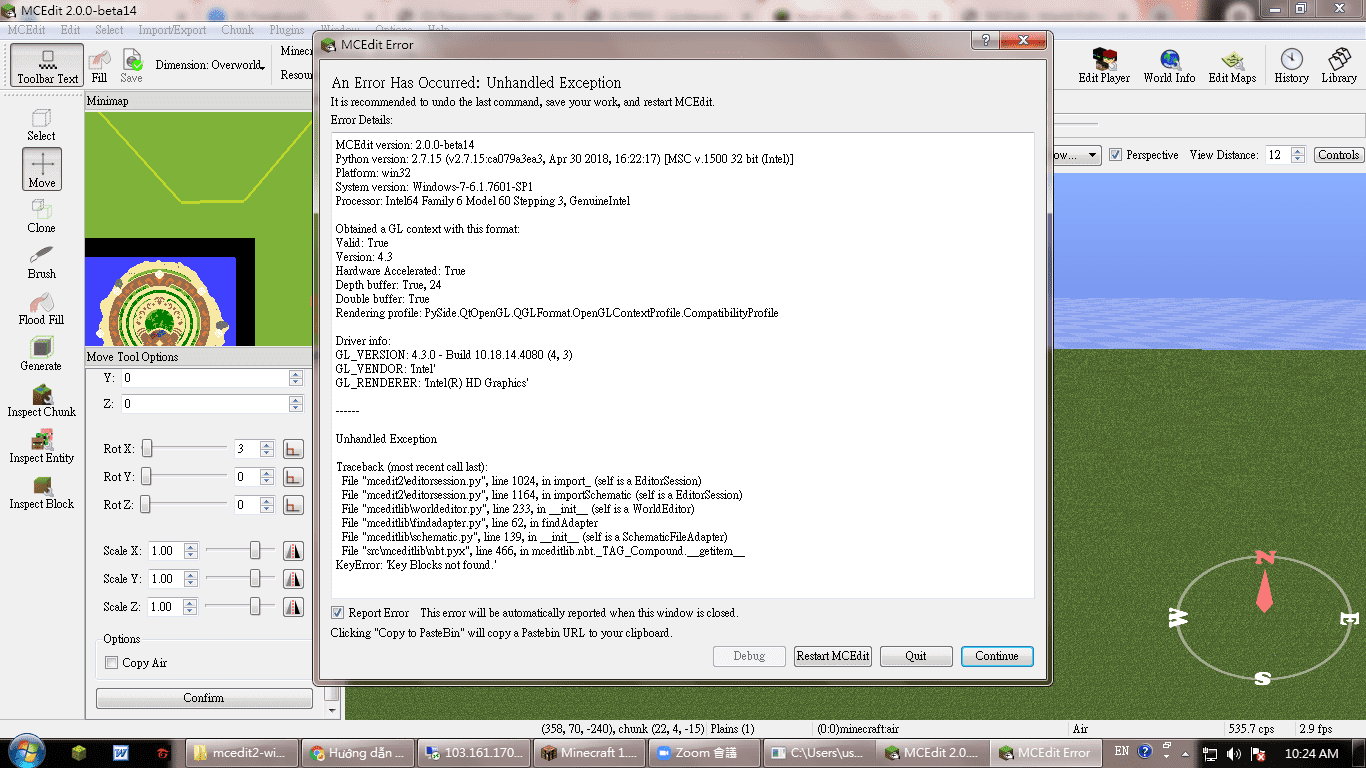The height and width of the screenshot is (768, 1366).
Task: Uncheck the Report Error checkbox
Action: click(338, 613)
